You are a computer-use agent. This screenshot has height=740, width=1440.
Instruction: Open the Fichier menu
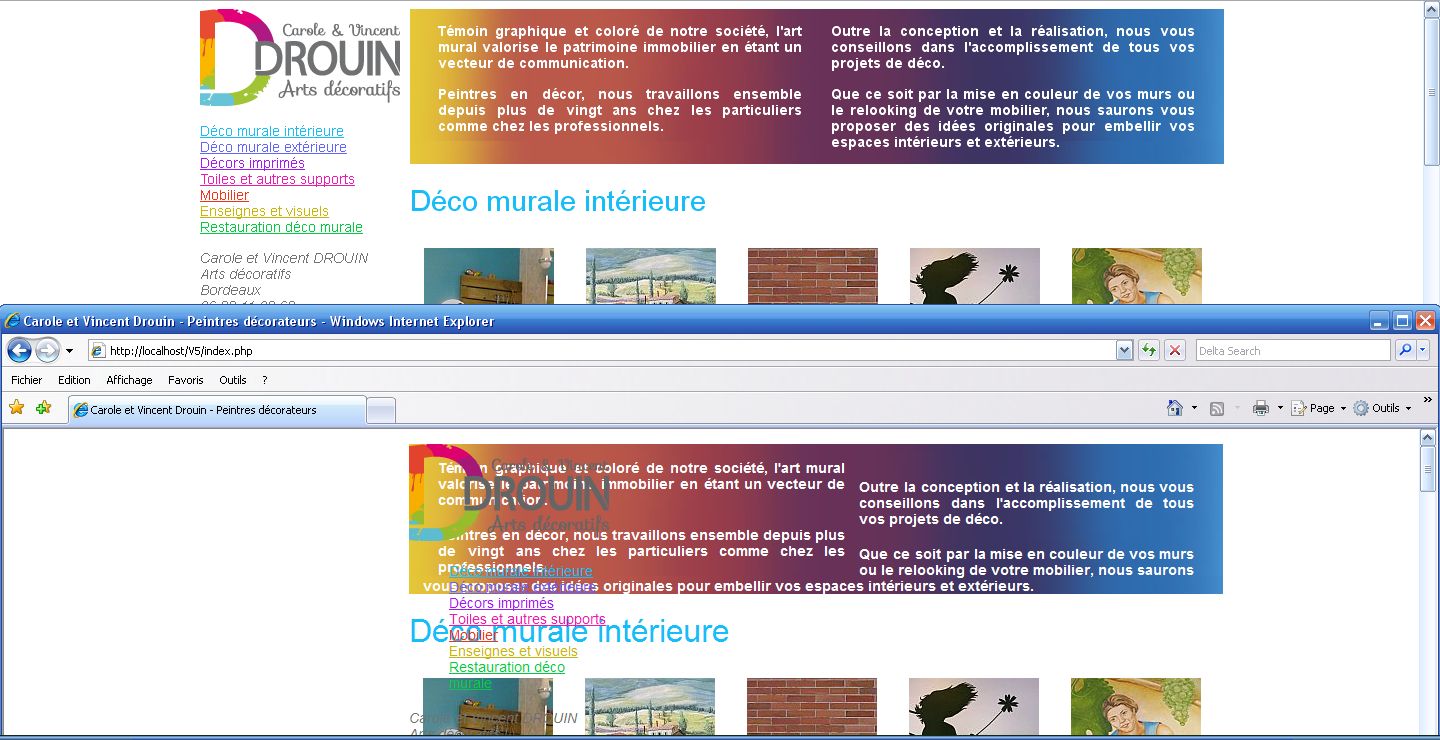coord(27,380)
